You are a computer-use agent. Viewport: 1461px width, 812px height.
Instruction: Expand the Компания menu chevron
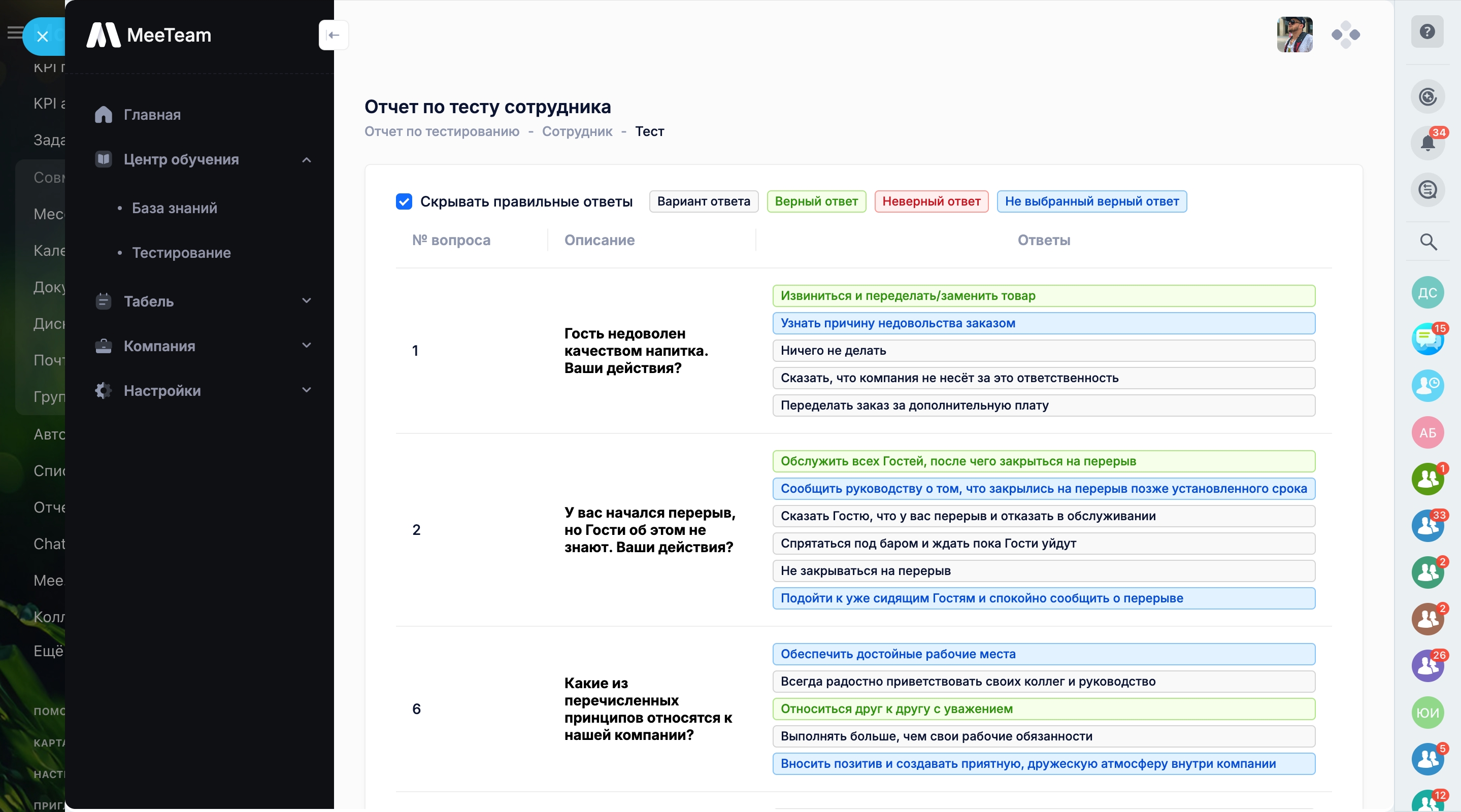306,346
